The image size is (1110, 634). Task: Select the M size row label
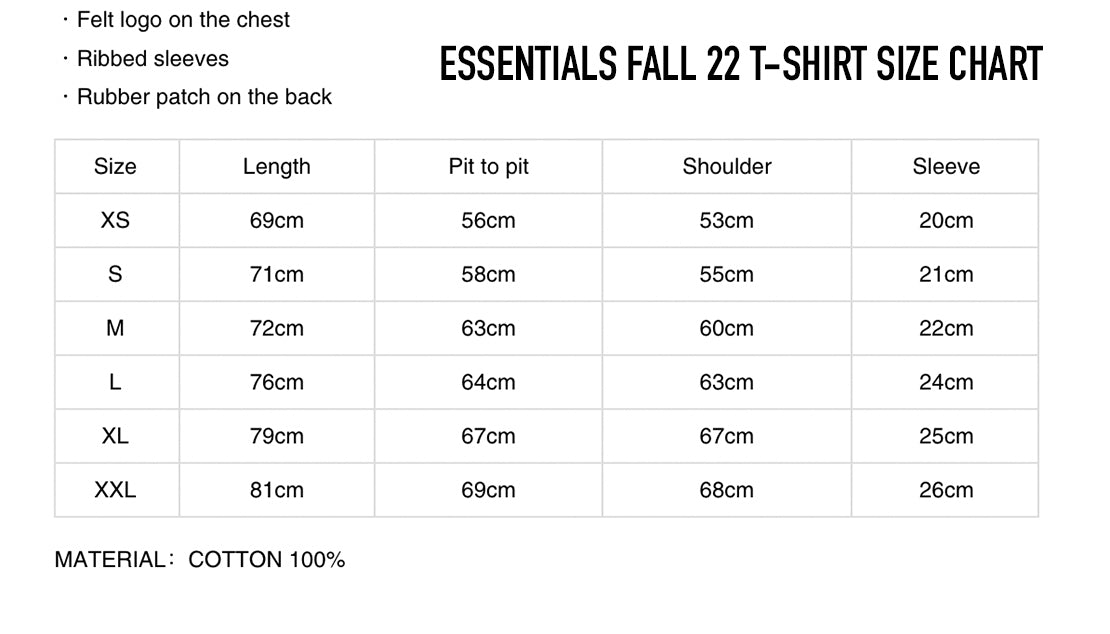[115, 328]
